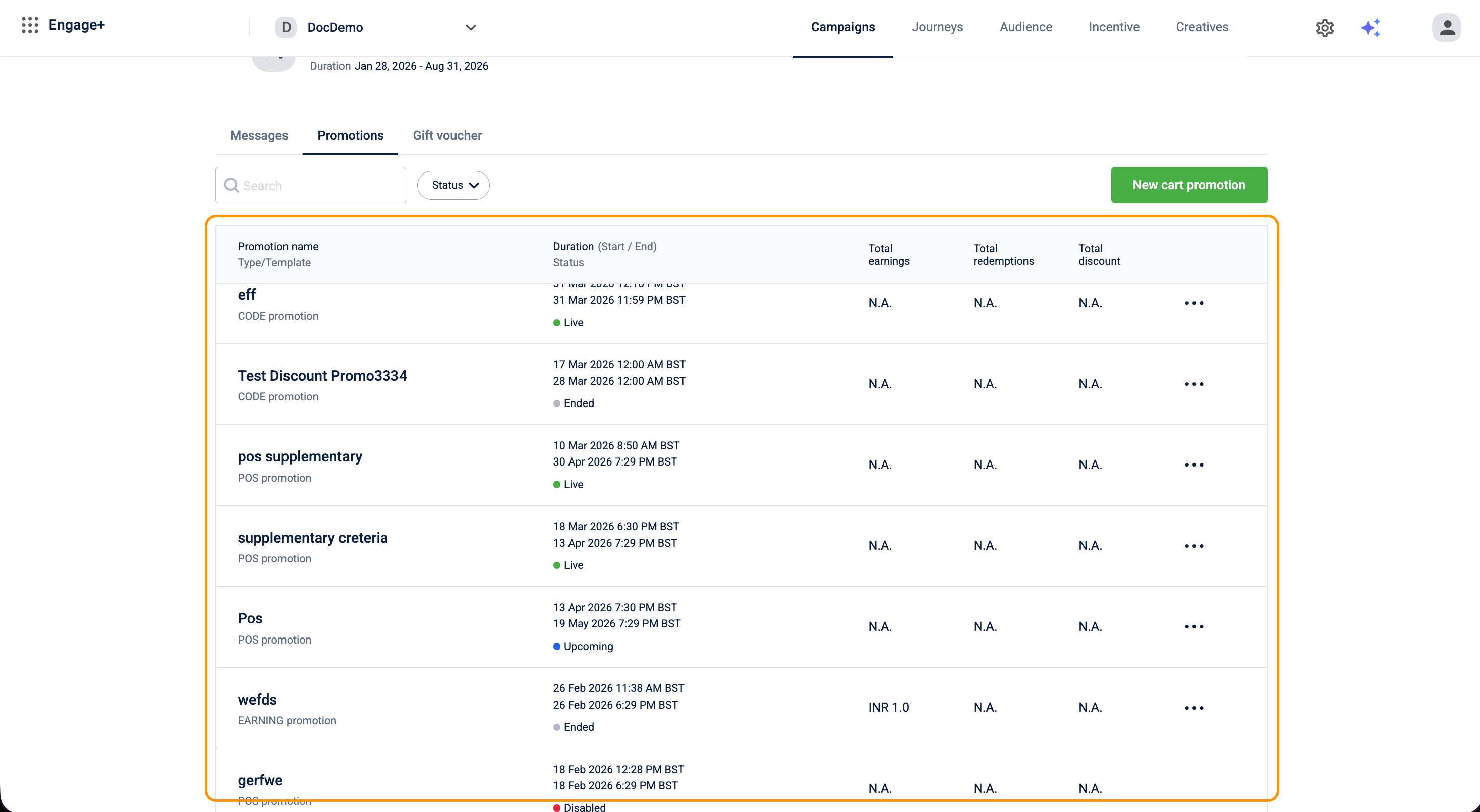
Task: Open the Test Discount Promo3334 promotion
Action: [x=322, y=376]
